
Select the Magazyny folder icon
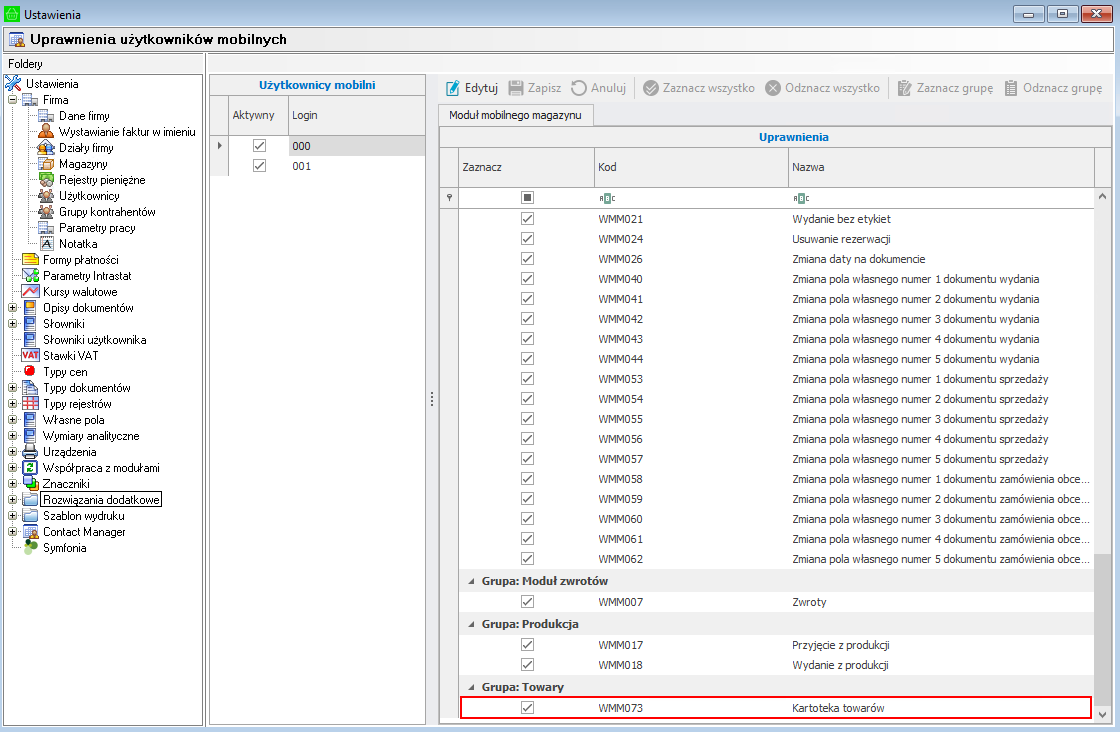[45, 164]
